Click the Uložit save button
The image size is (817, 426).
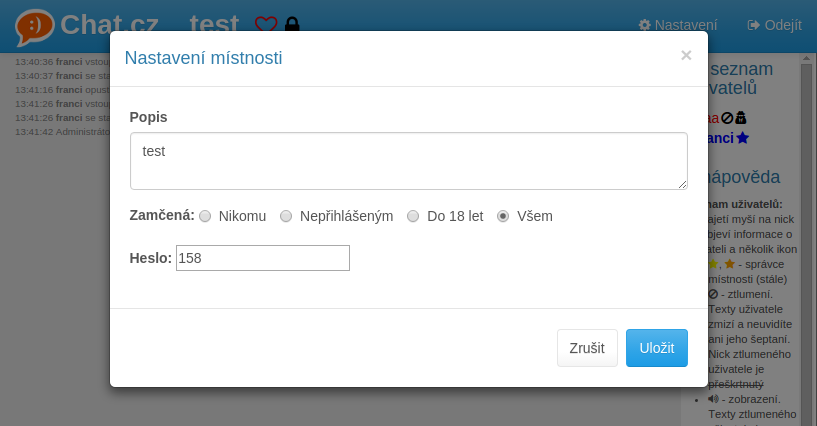click(x=657, y=348)
